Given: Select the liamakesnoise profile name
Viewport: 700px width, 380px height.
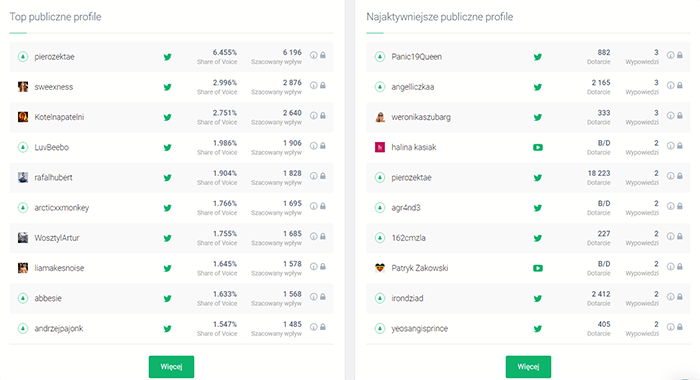Looking at the screenshot, I should point(59,268).
